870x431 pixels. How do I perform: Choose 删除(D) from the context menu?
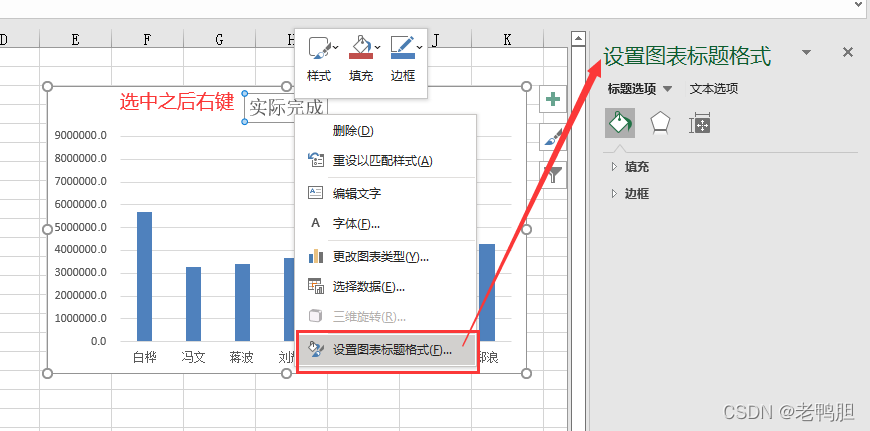coord(386,131)
